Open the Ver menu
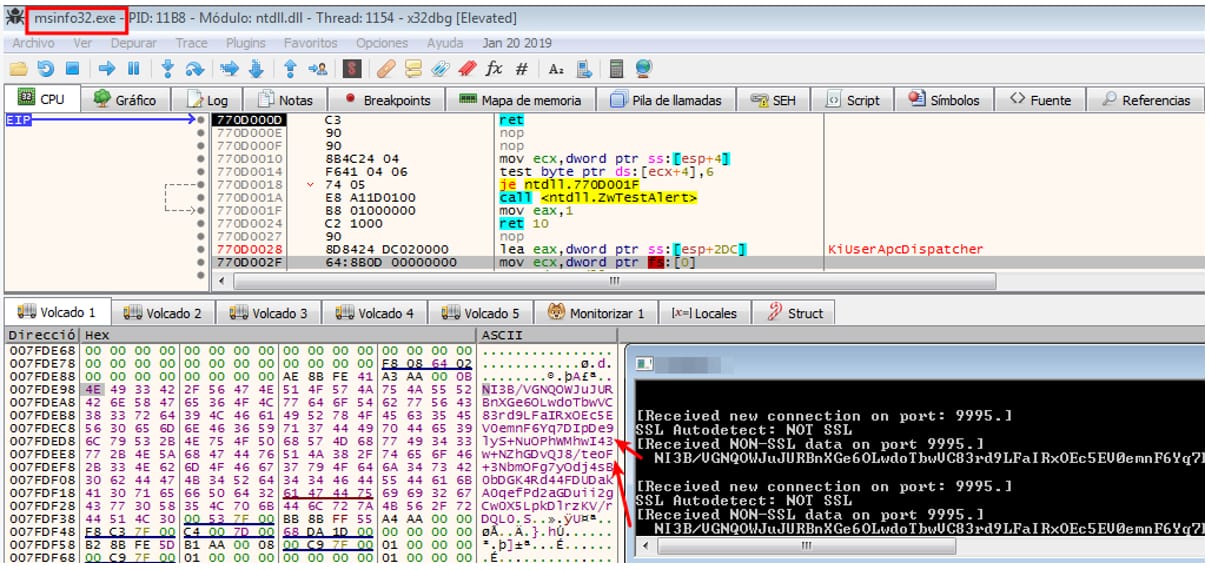Screen dimensions: 1209x570 [83, 44]
